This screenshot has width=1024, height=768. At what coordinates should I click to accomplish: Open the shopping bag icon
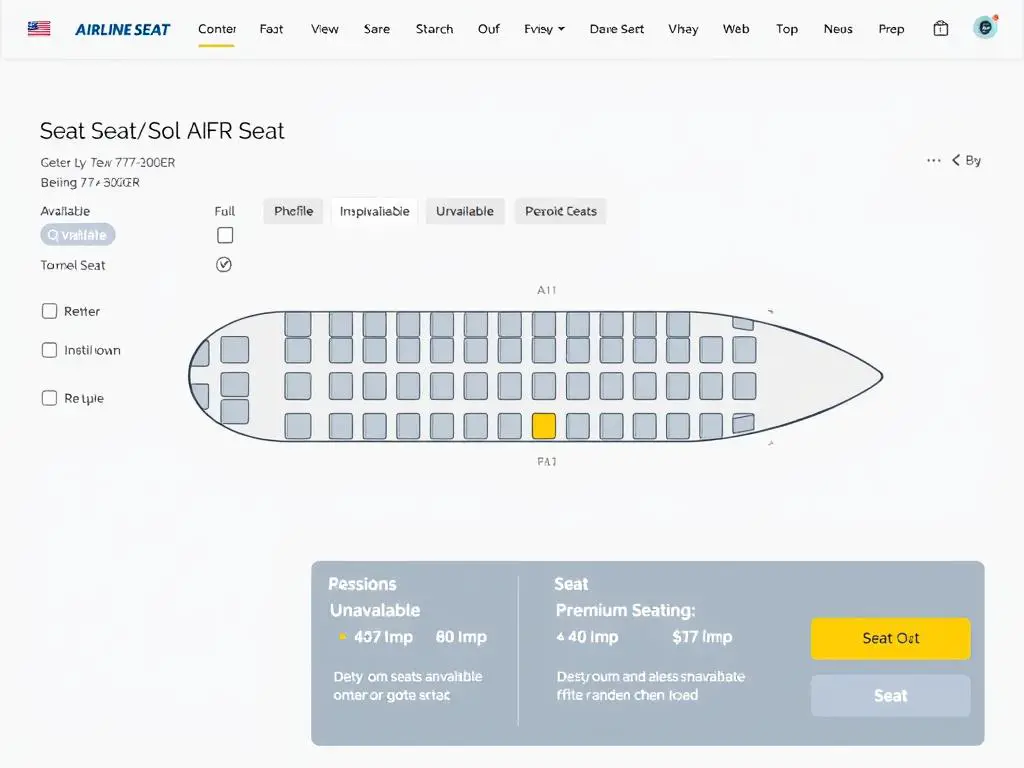click(940, 28)
